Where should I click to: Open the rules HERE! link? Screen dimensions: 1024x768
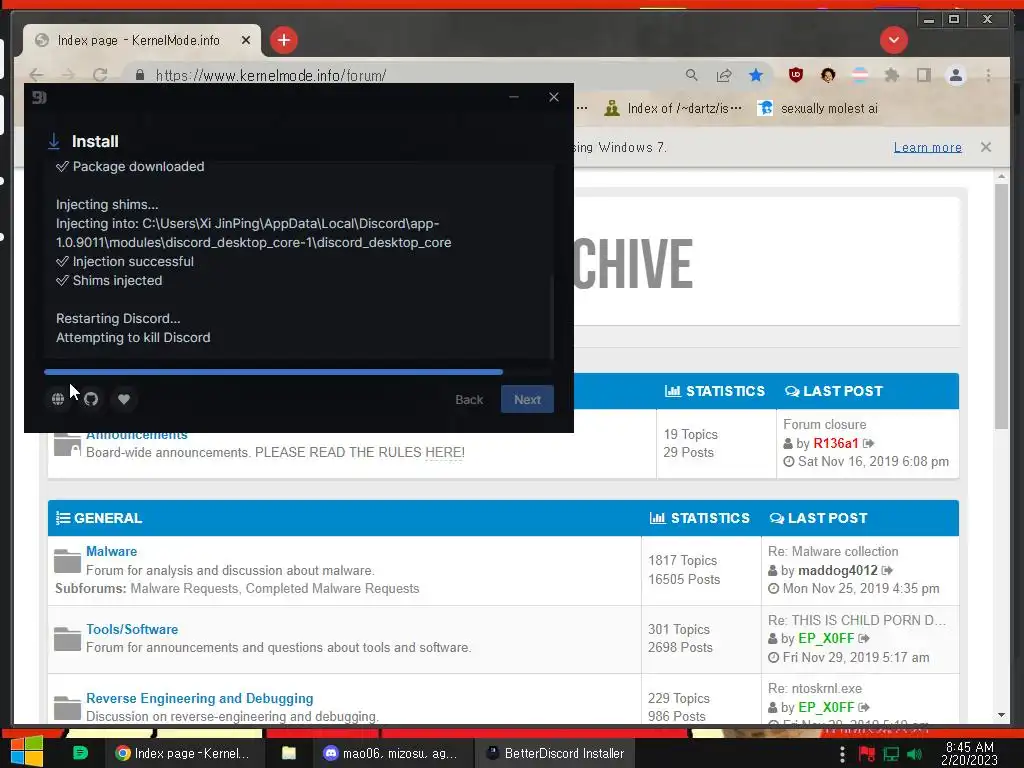[x=445, y=453]
